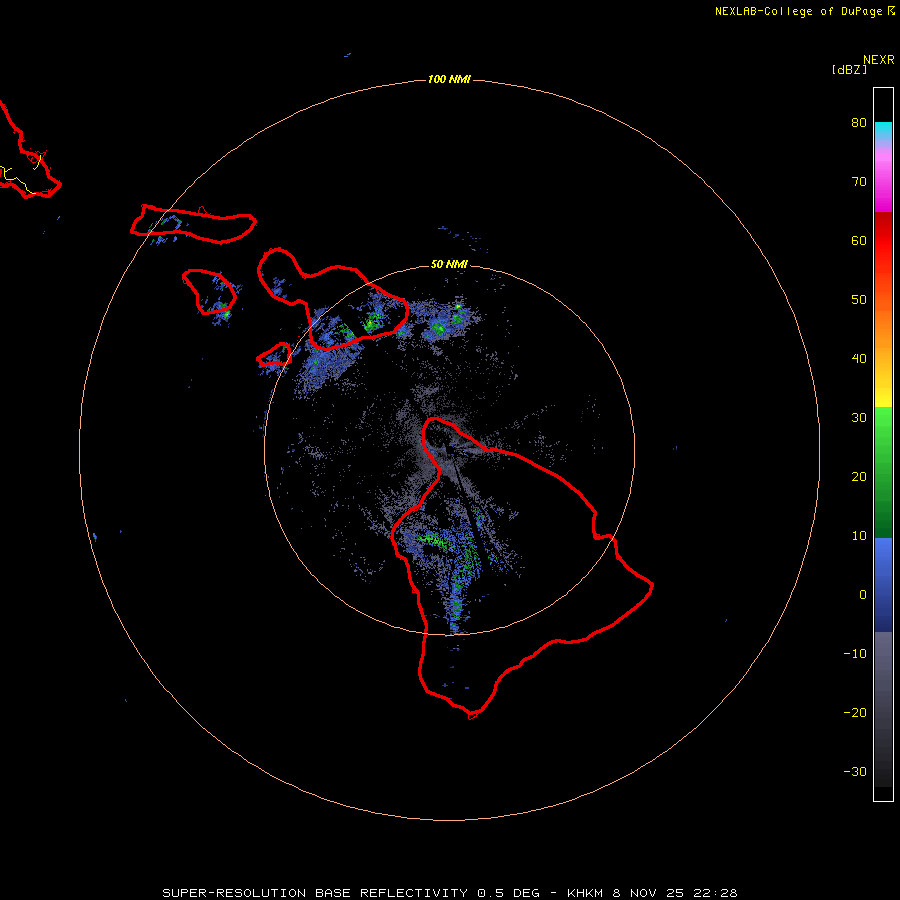900x900 pixels.
Task: Click the 30 value on the dBZ scale
Action: (859, 418)
